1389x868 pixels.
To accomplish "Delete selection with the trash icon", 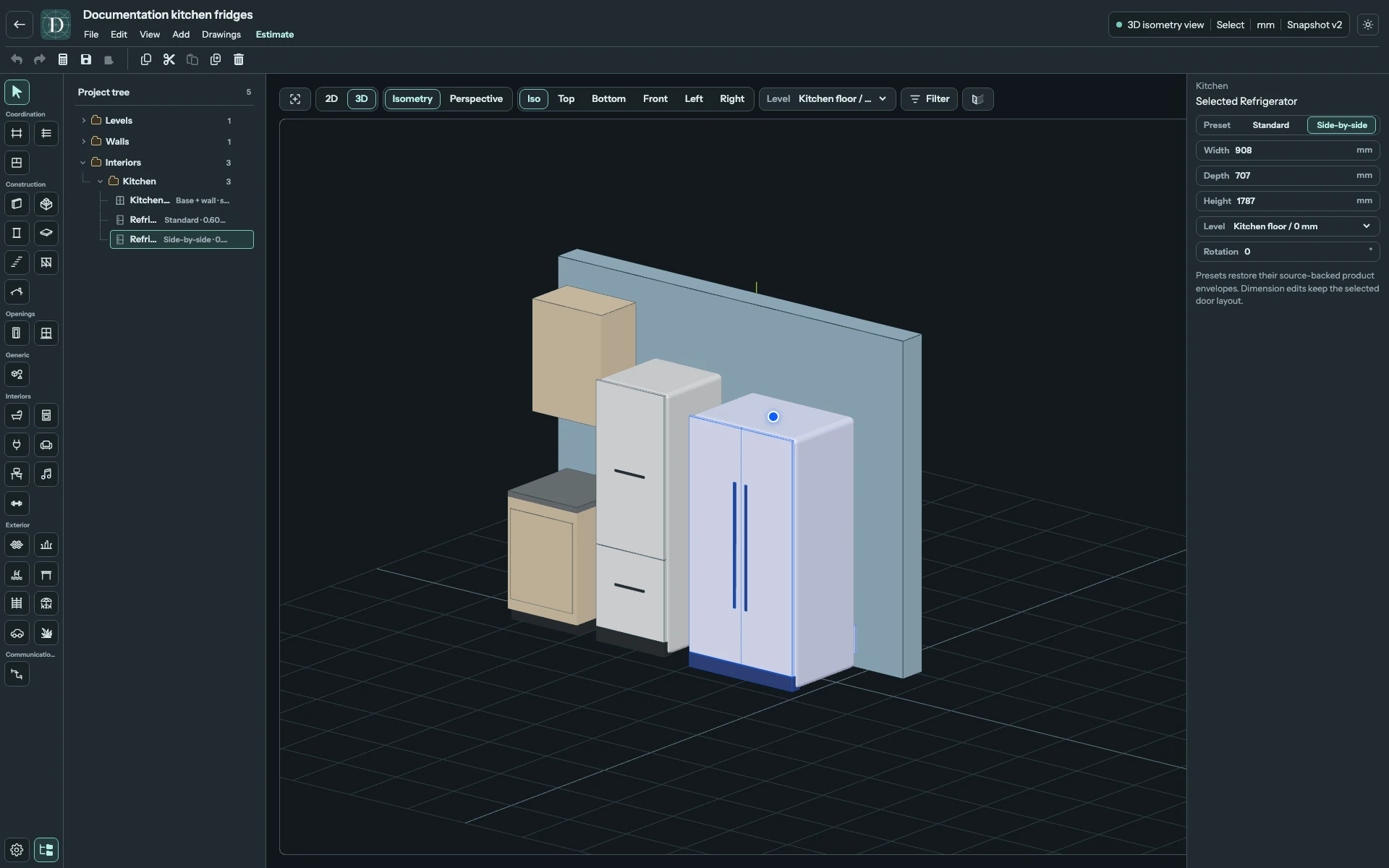I will [239, 59].
